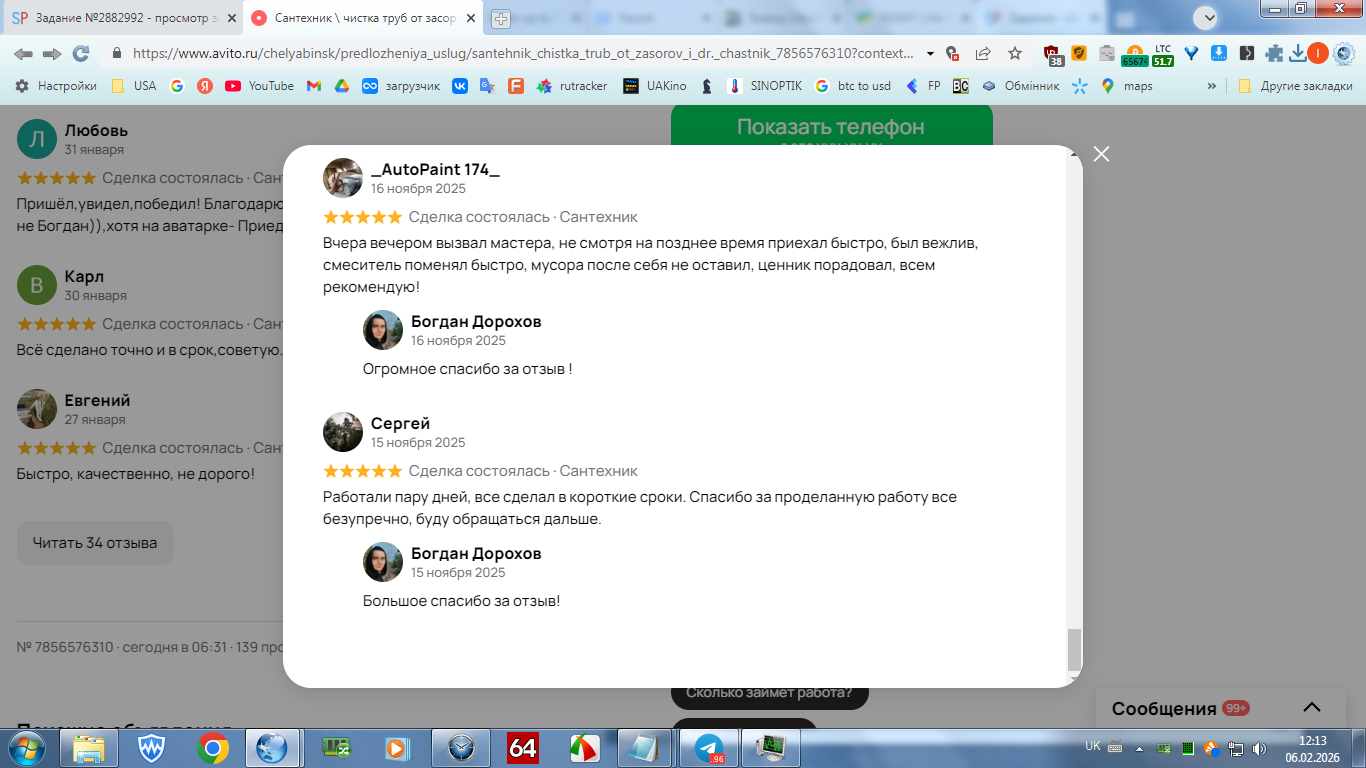Open the tab search dropdown arrow
Viewport: 1366px width, 768px height.
[1209, 18]
